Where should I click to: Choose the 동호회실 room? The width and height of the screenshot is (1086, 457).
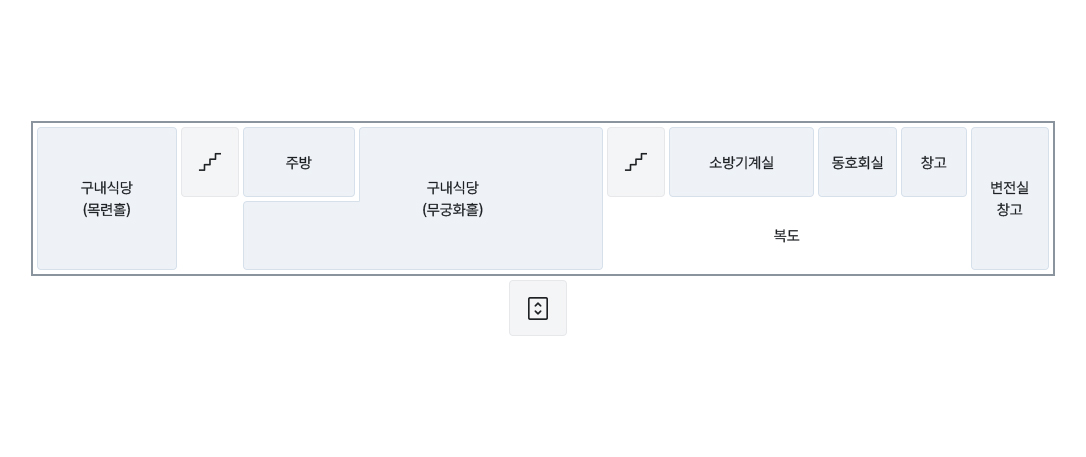pyautogui.click(x=857, y=162)
